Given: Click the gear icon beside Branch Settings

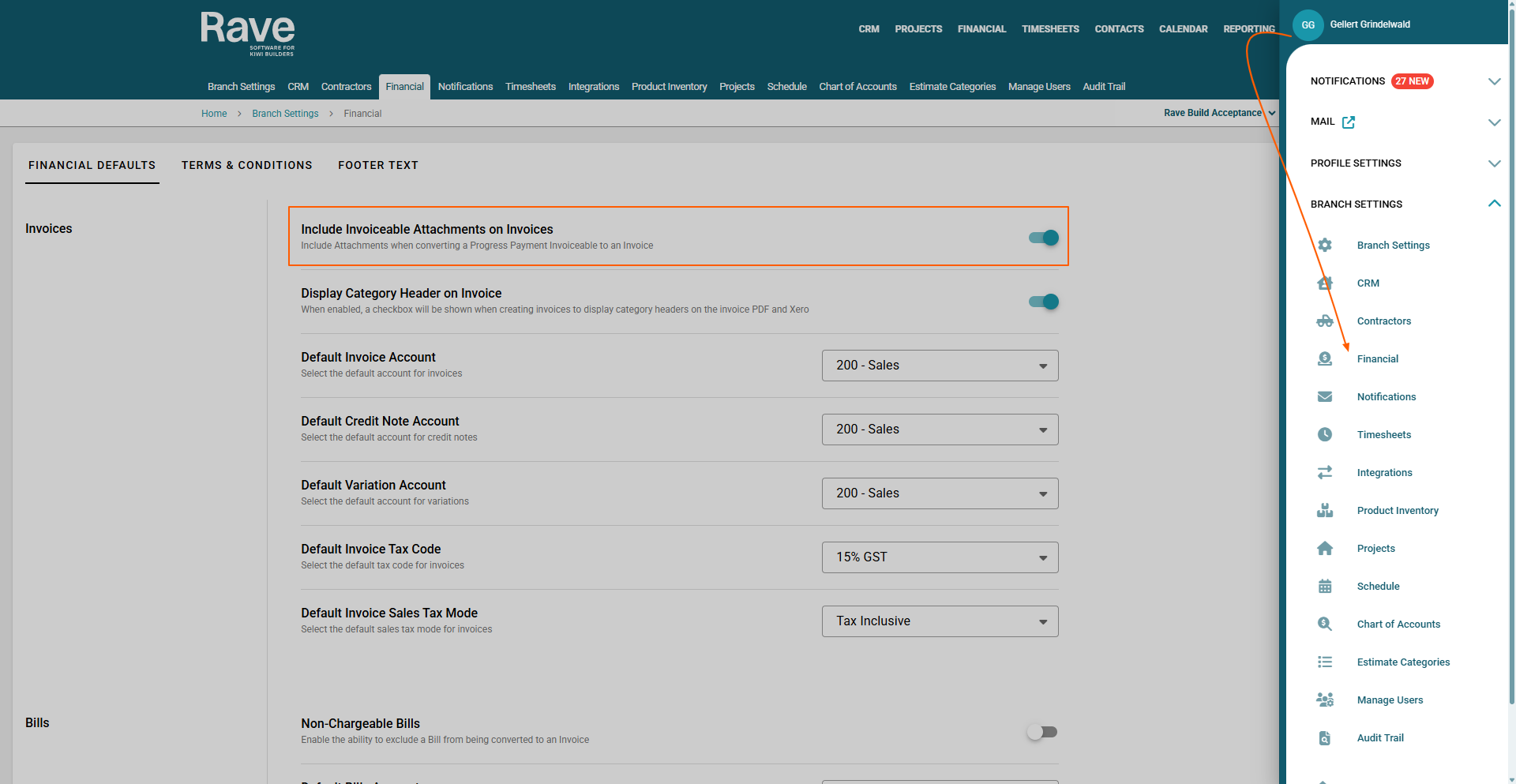Looking at the screenshot, I should pyautogui.click(x=1324, y=245).
